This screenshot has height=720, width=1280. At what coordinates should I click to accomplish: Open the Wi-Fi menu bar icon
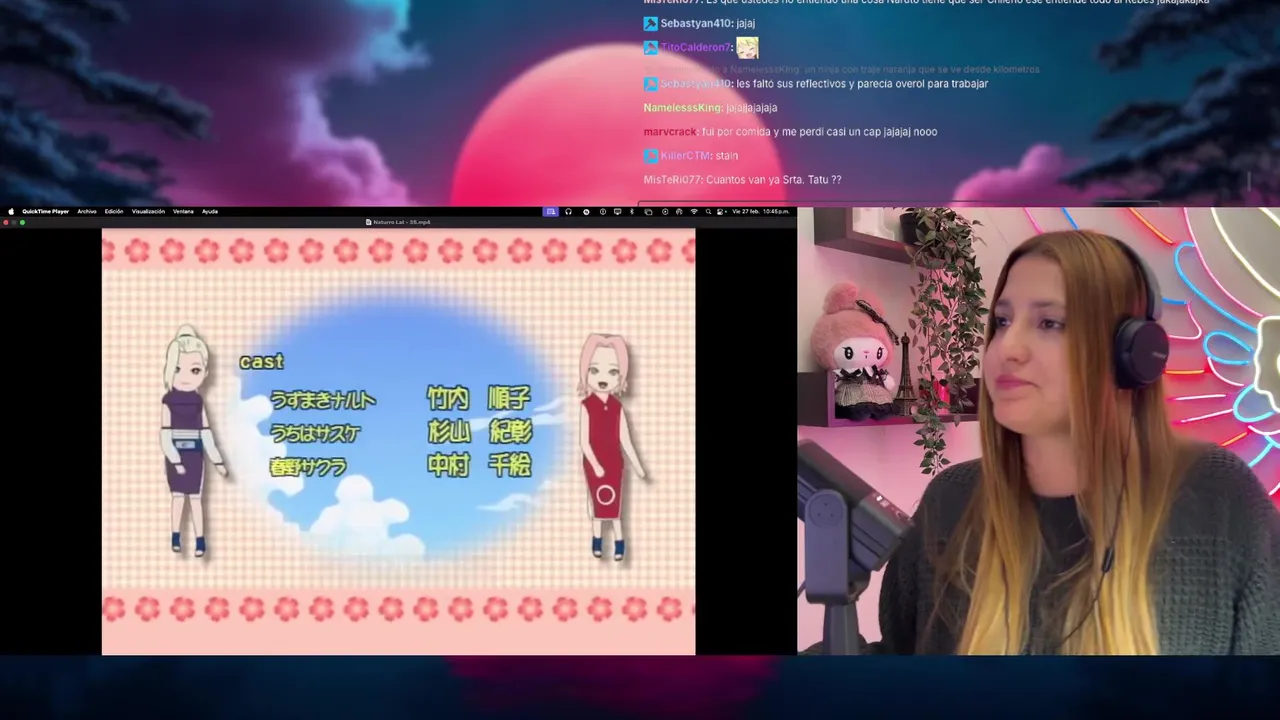pos(694,211)
